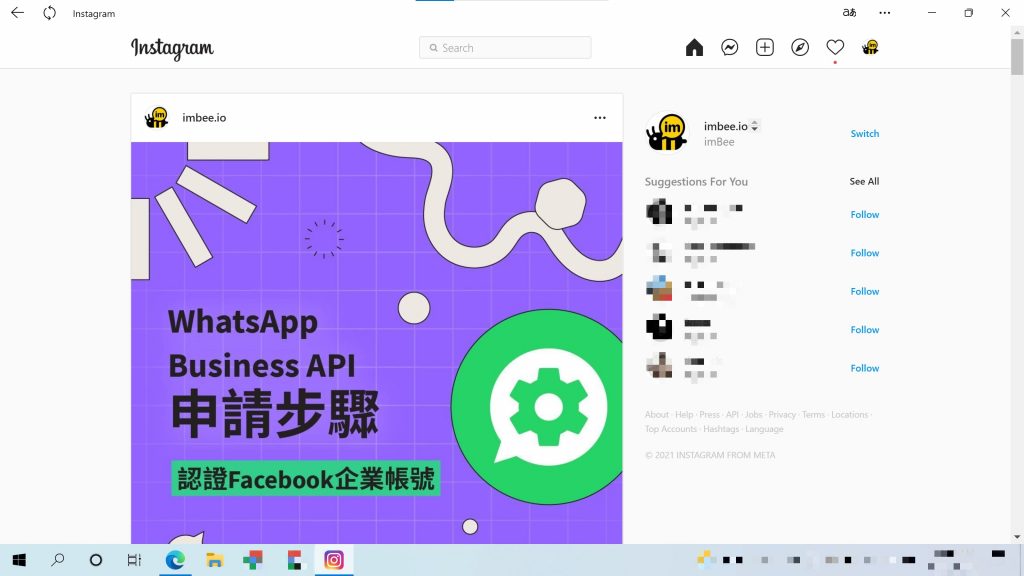Open the Hashtags footer link
Viewport: 1024px width, 576px height.
tap(721, 429)
